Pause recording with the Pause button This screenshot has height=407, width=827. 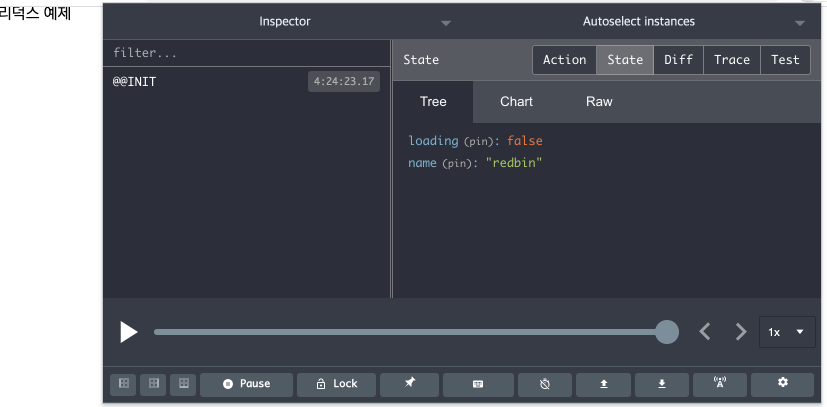246,384
